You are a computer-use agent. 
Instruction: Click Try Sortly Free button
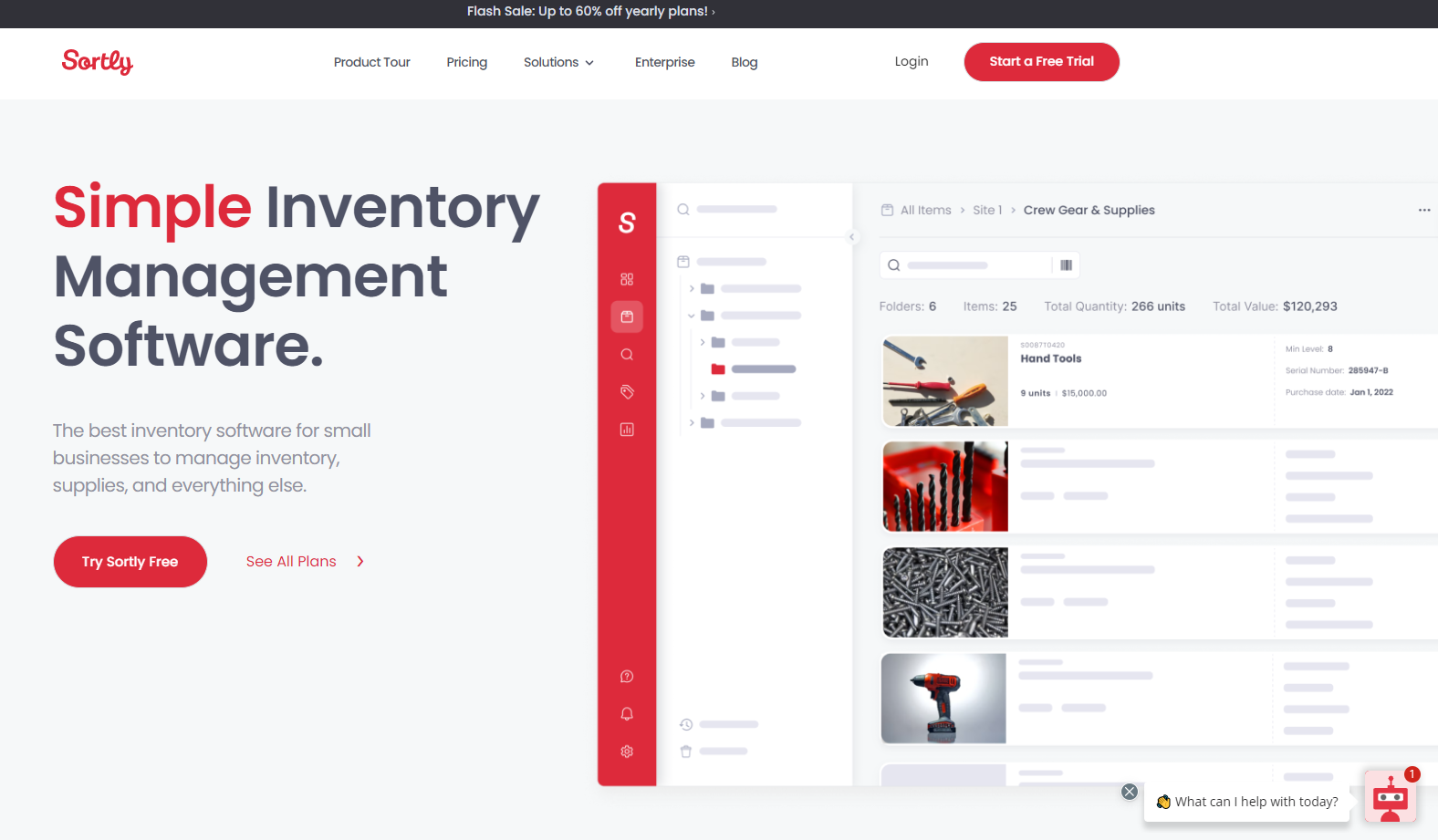click(x=130, y=562)
